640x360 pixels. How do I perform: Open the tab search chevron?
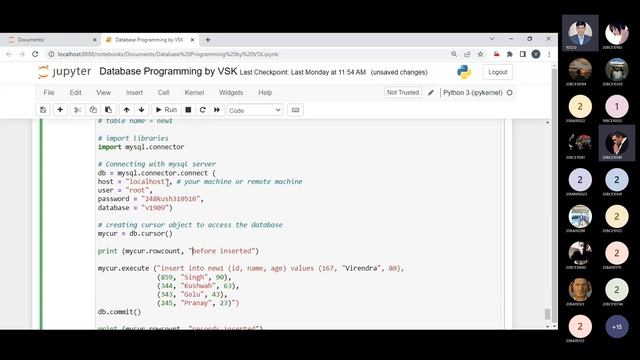[x=492, y=39]
